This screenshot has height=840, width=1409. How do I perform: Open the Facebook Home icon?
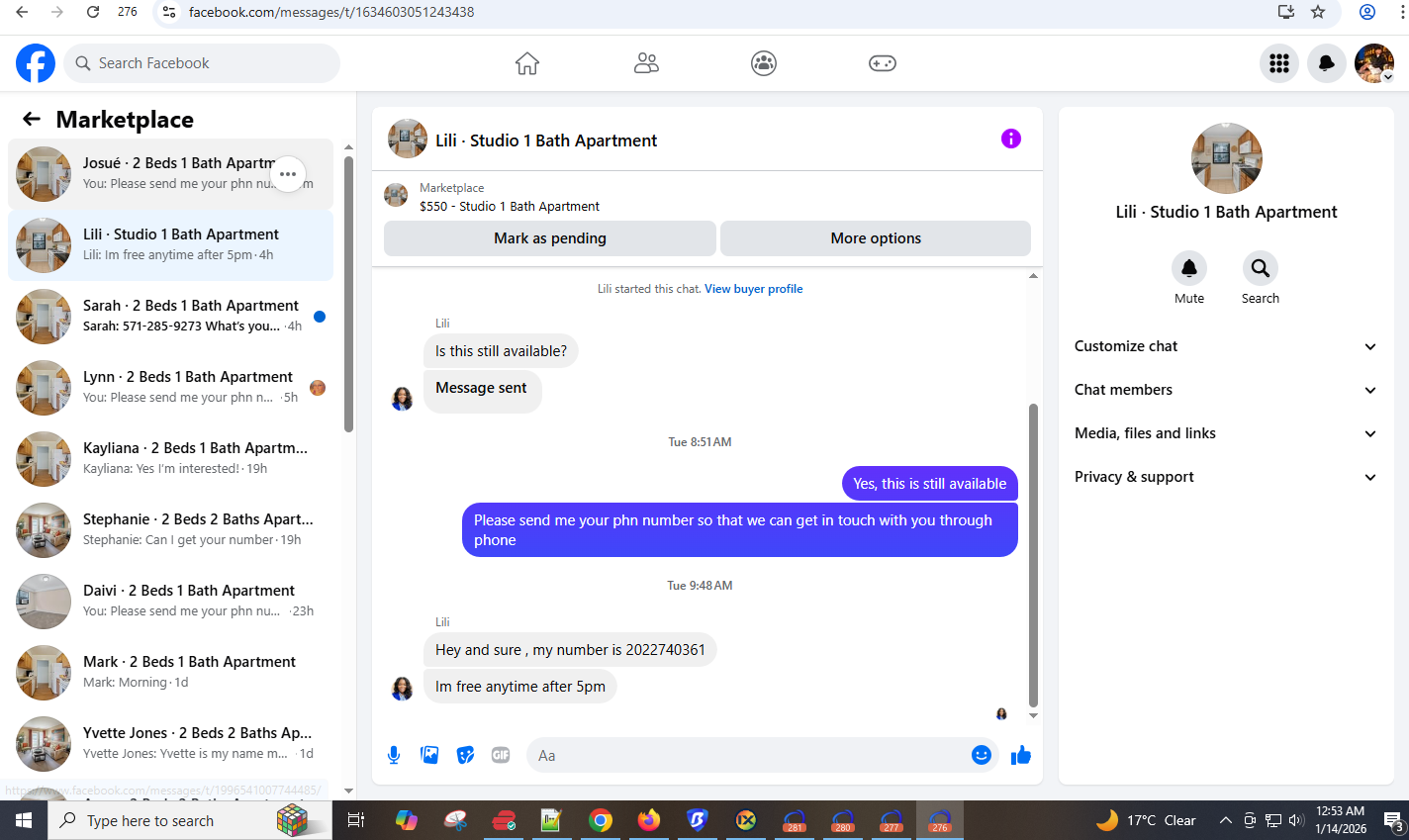point(527,63)
